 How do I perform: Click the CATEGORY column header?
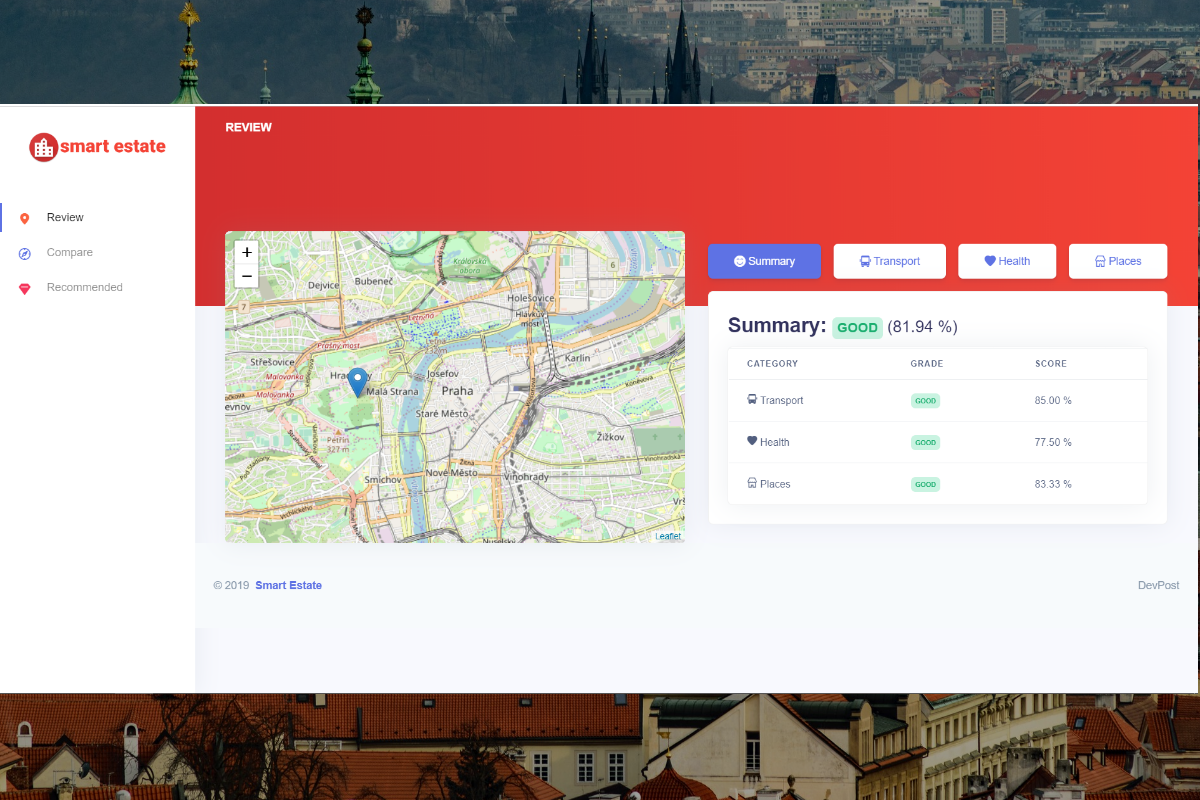772,364
